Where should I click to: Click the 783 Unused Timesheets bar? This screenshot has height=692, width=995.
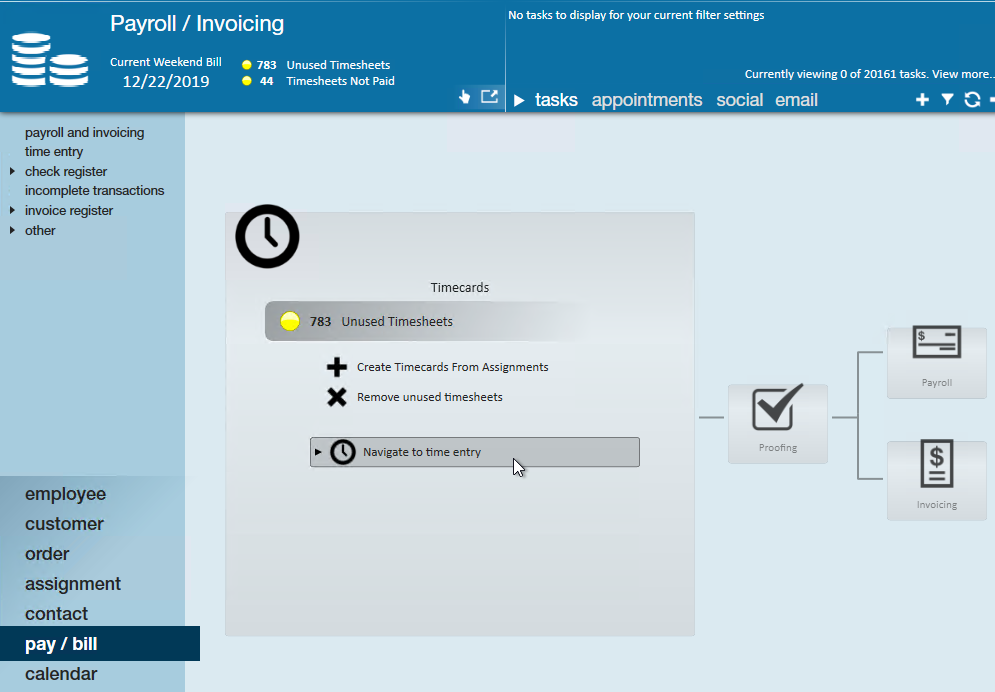coord(425,321)
